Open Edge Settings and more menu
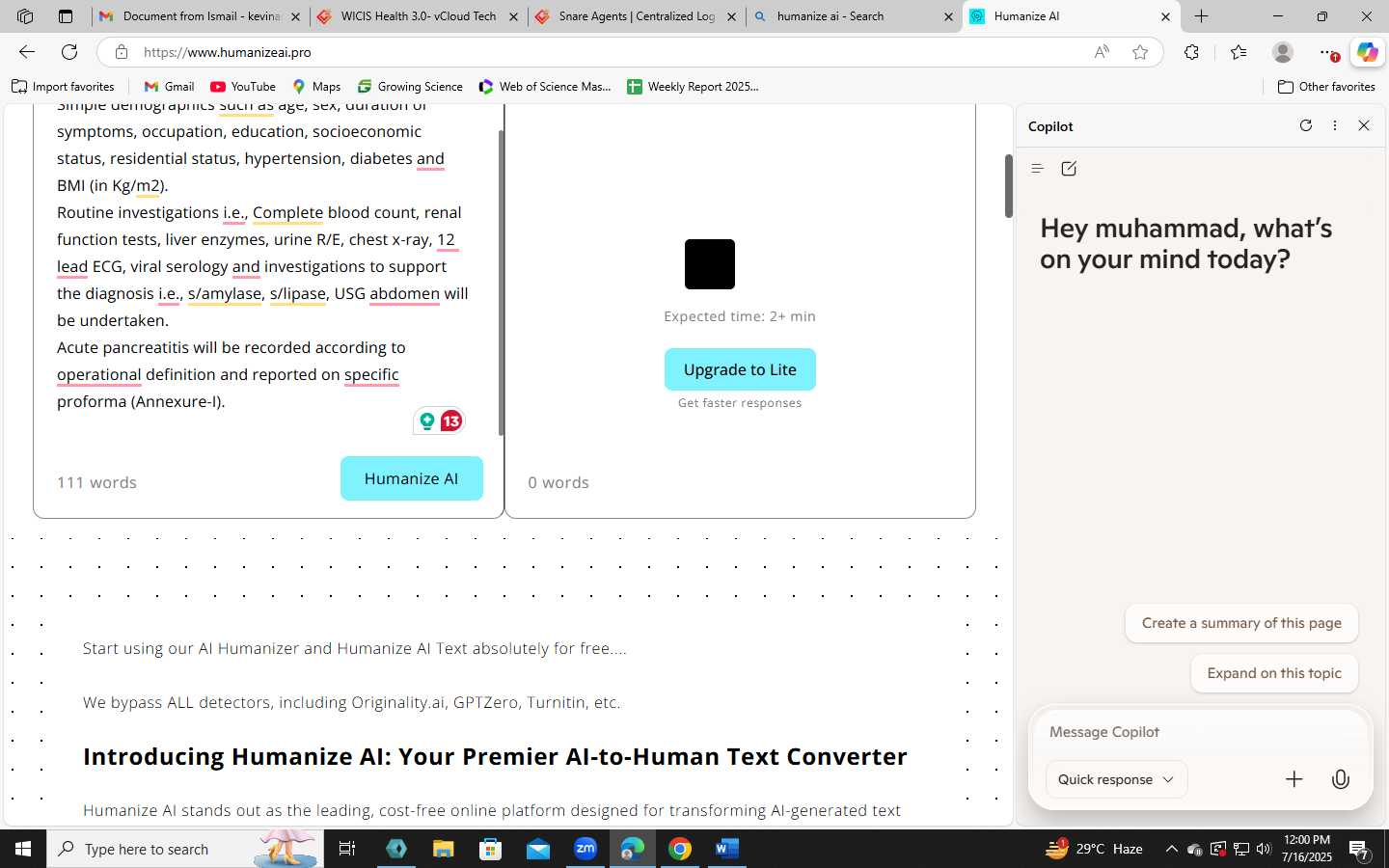Screen dimensions: 1389x868 click(1328, 52)
